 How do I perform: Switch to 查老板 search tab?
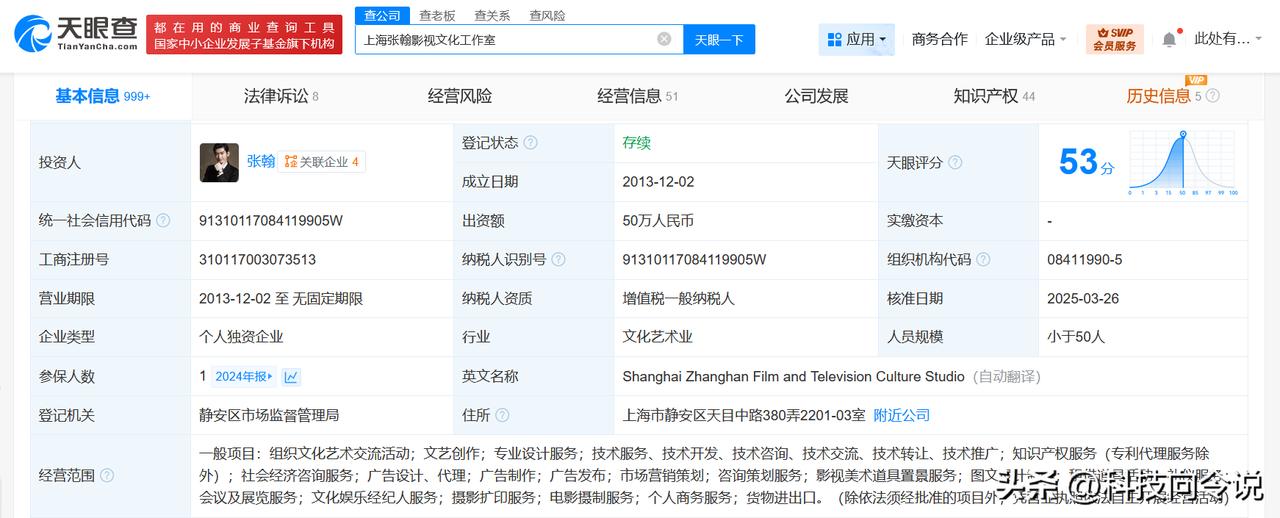pos(436,15)
